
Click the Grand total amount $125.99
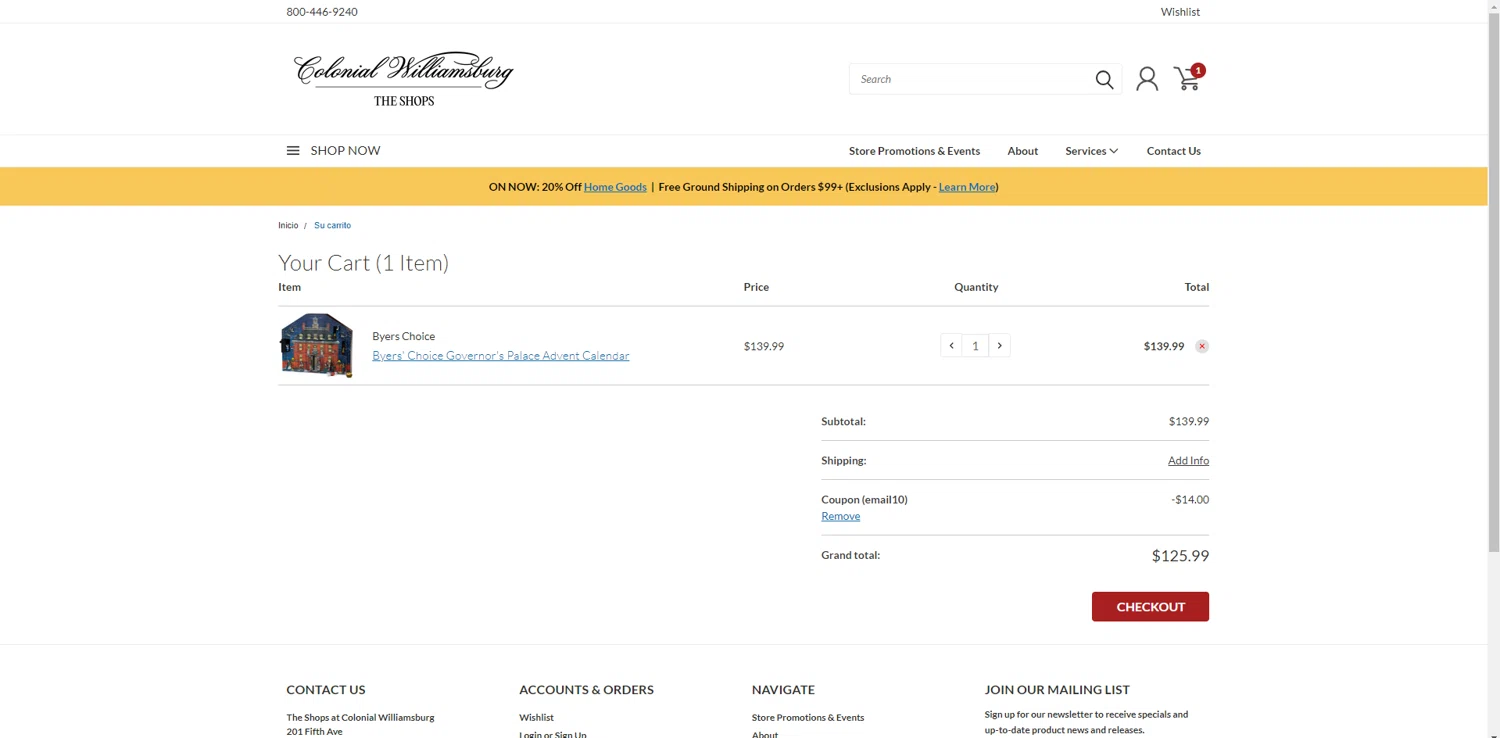point(1180,556)
